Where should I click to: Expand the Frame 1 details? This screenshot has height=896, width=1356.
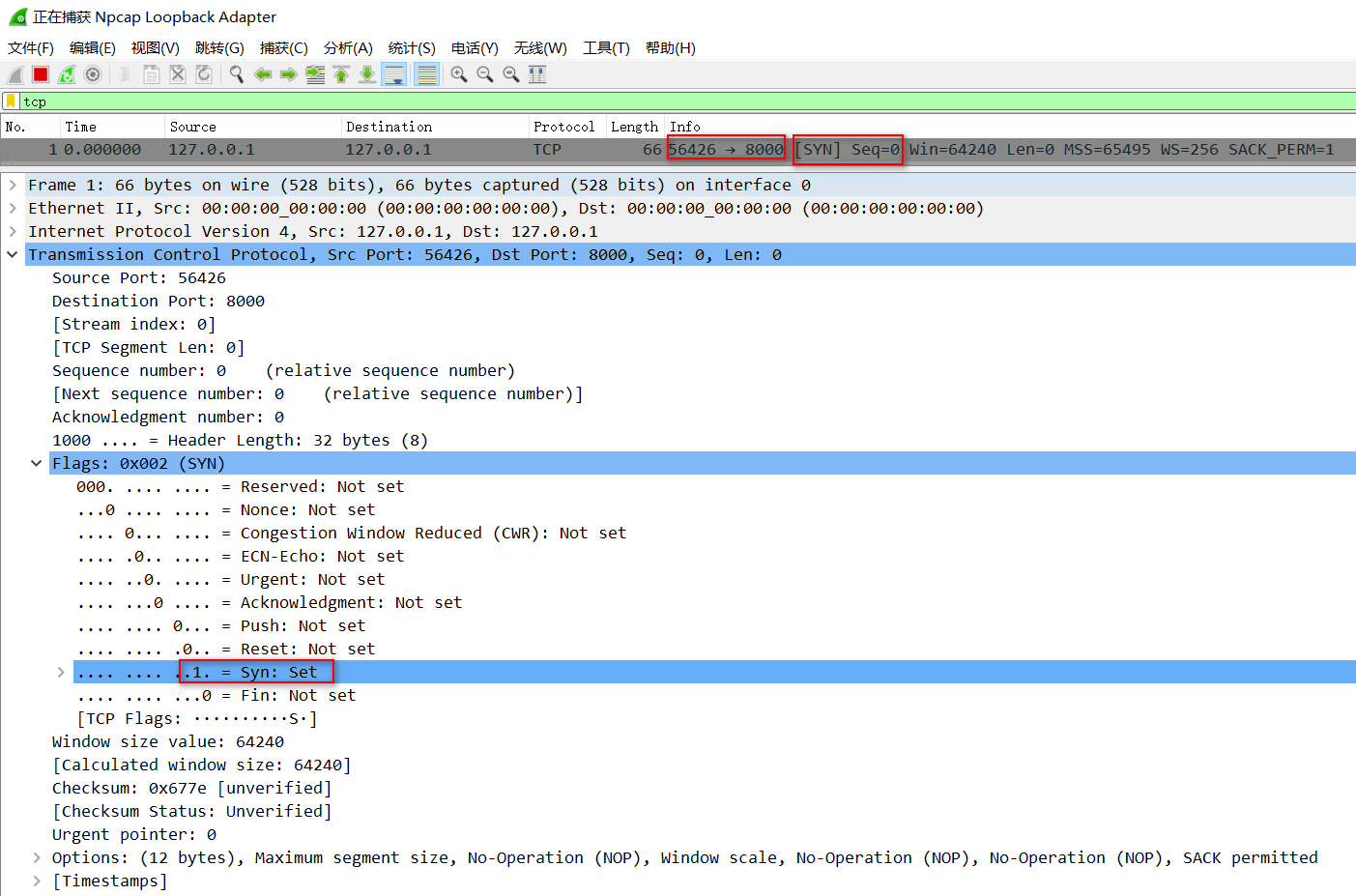point(13,185)
